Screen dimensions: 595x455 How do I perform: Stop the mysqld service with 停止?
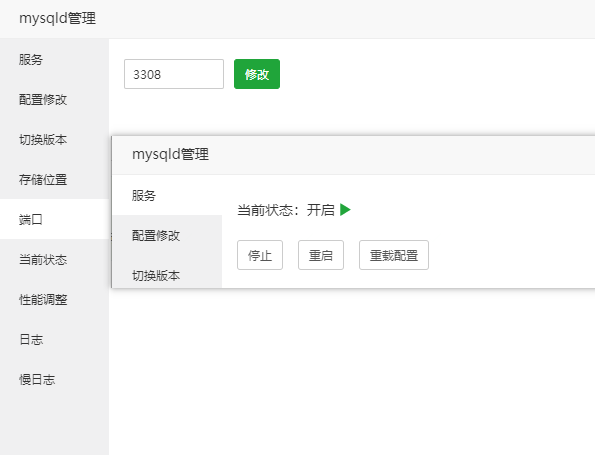tap(260, 255)
